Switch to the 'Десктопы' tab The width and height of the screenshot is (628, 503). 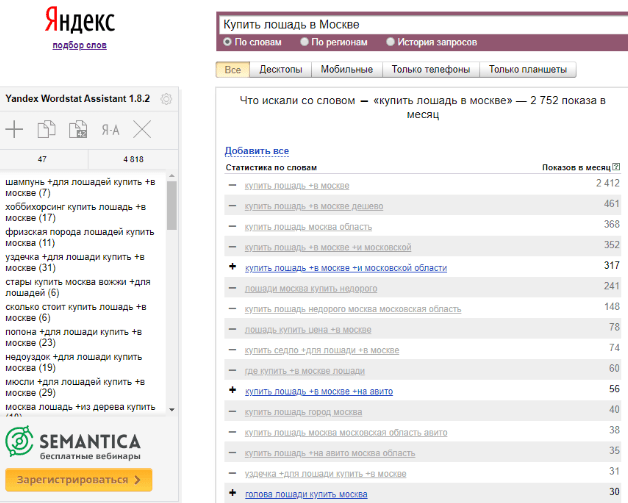(x=281, y=70)
